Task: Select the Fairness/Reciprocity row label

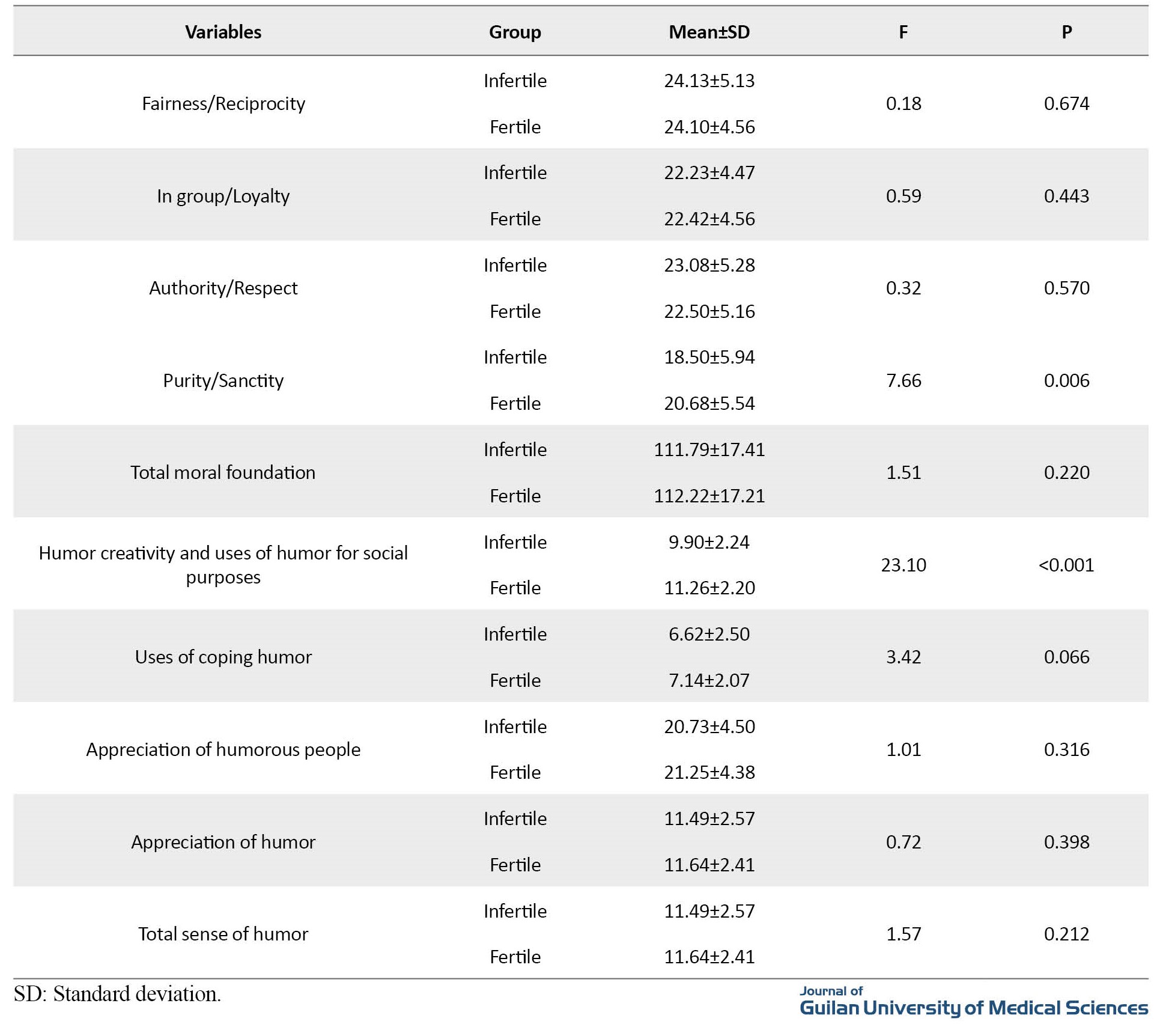Action: 223,103
